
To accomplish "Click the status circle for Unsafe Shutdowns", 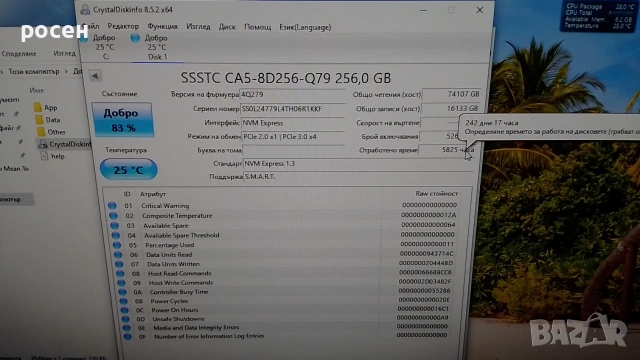I will click(x=125, y=319).
